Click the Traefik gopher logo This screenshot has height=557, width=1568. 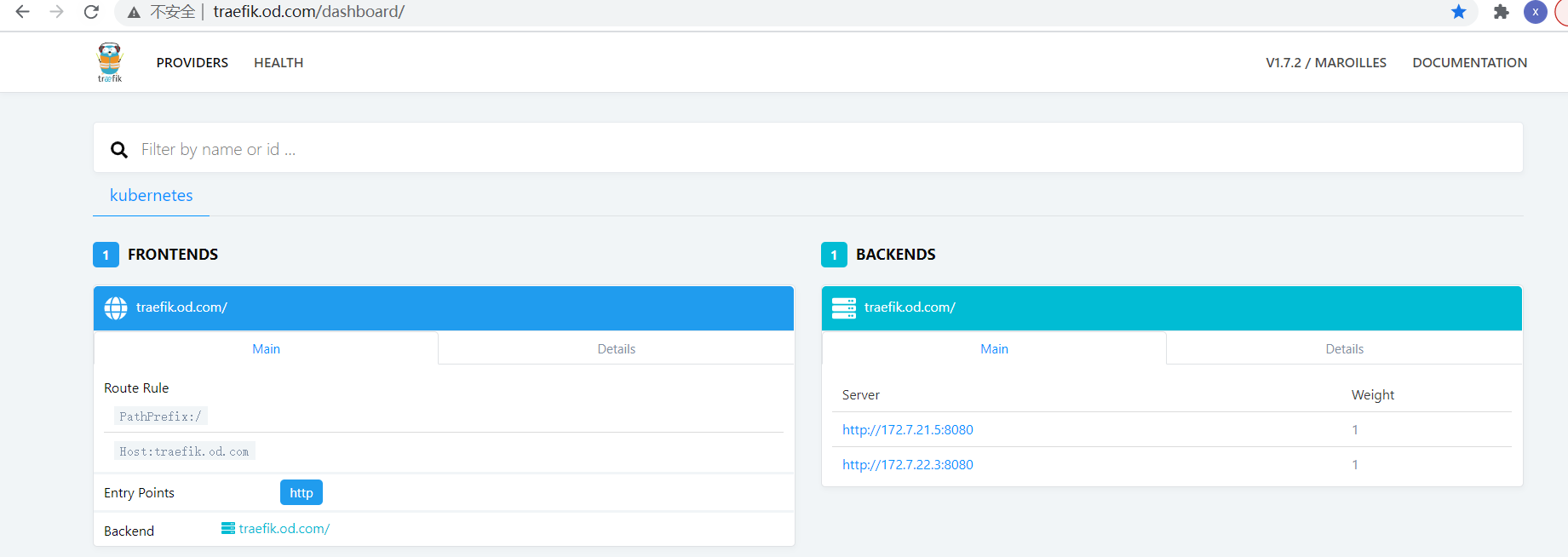click(110, 62)
